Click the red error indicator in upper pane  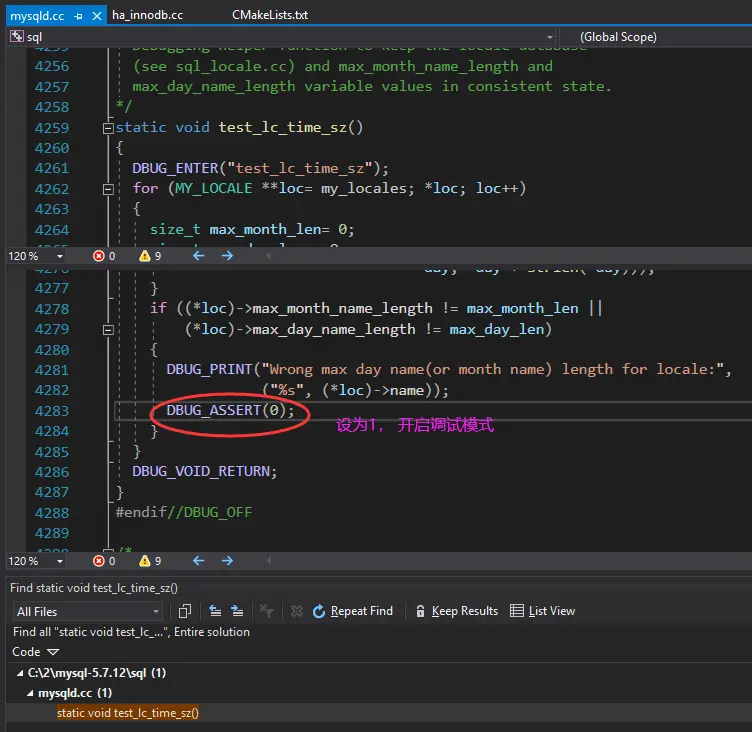pos(99,256)
